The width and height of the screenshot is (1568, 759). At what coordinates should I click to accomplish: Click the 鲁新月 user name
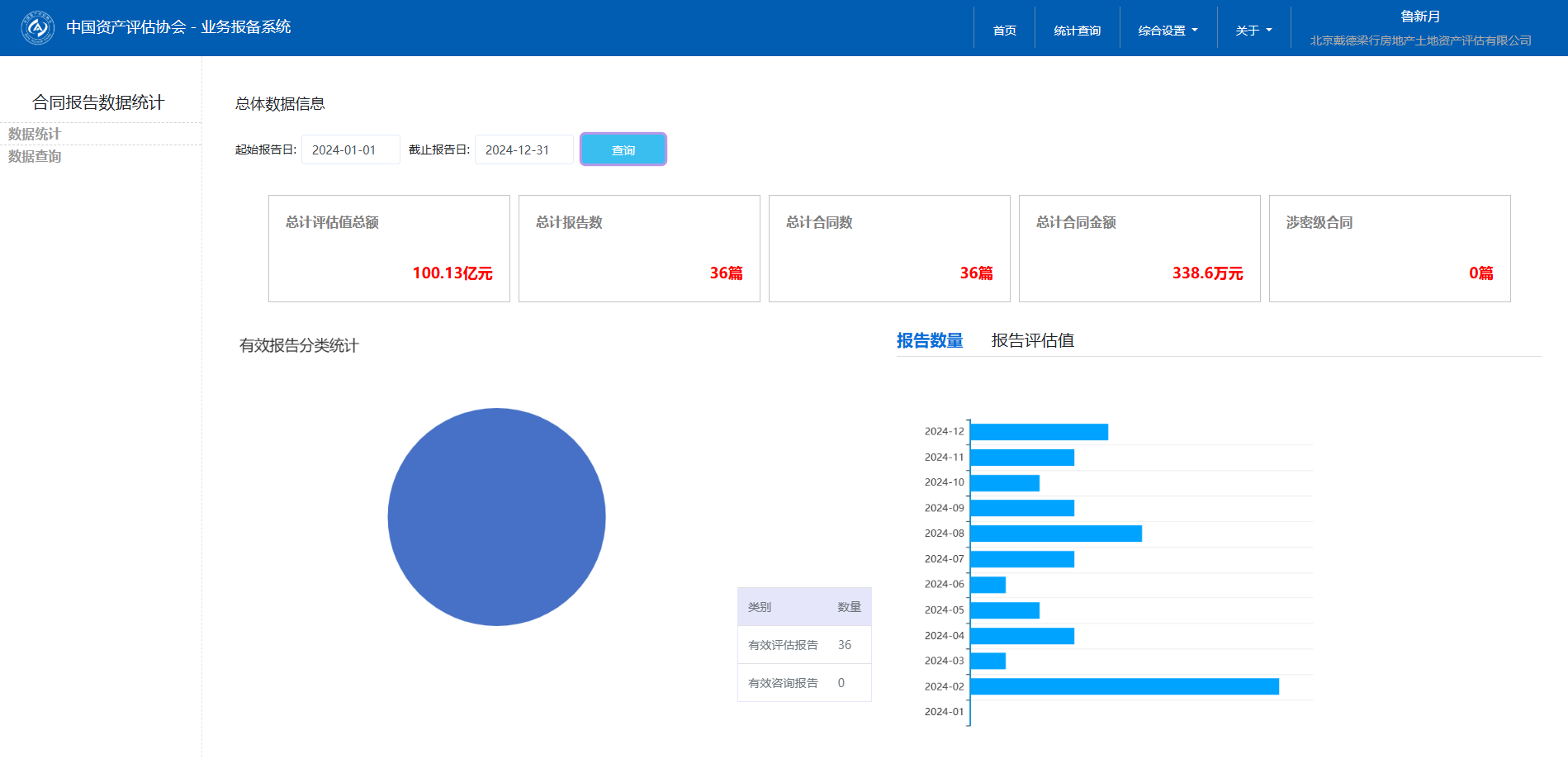(1419, 17)
